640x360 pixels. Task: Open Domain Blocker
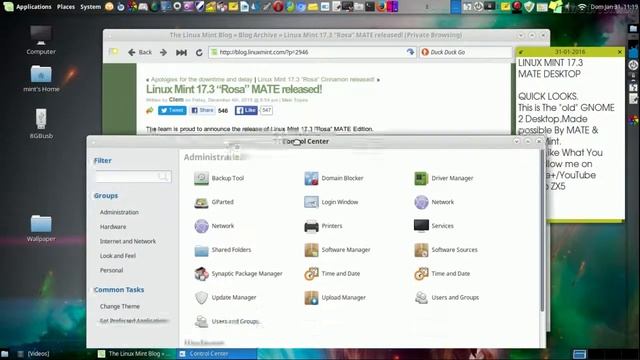click(x=334, y=178)
